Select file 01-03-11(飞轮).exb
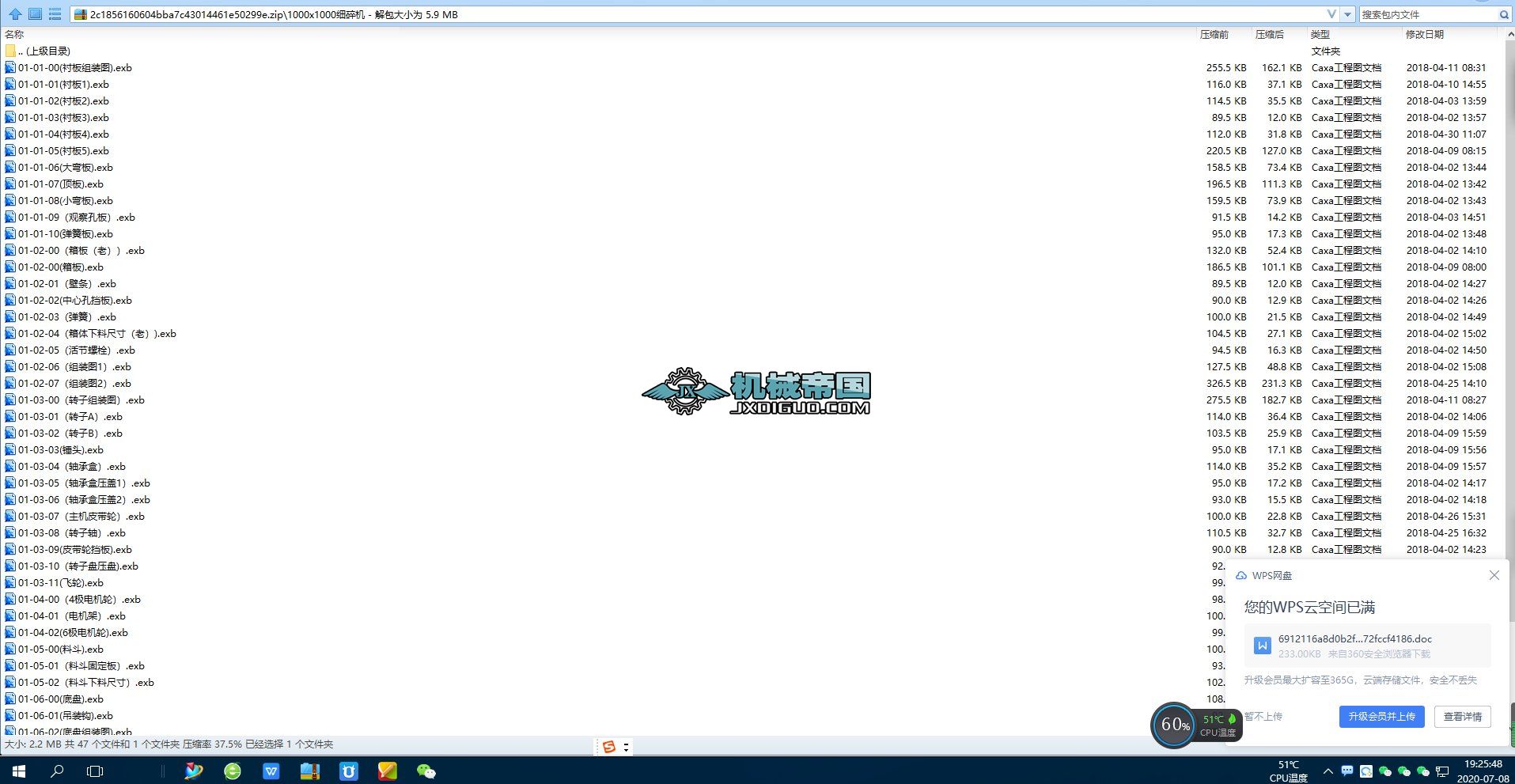The height and width of the screenshot is (784, 1515). point(61,582)
